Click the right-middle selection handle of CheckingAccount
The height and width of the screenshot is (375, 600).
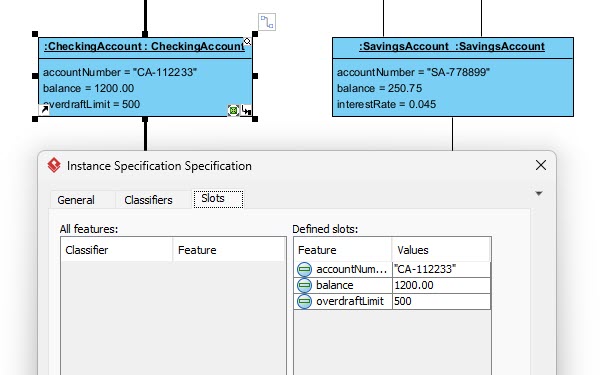(255, 76)
